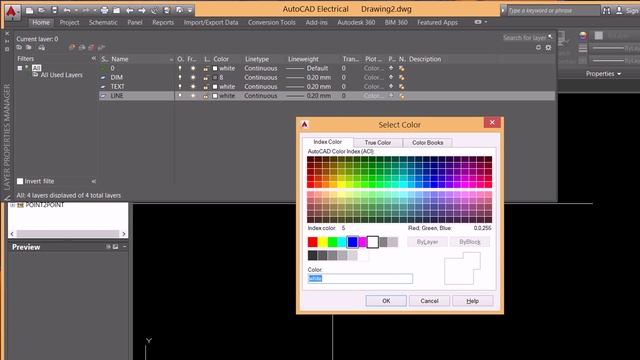Screen dimensions: 640x360
Task: Click the search magnifier in Search for layer
Action: (x=550, y=37)
